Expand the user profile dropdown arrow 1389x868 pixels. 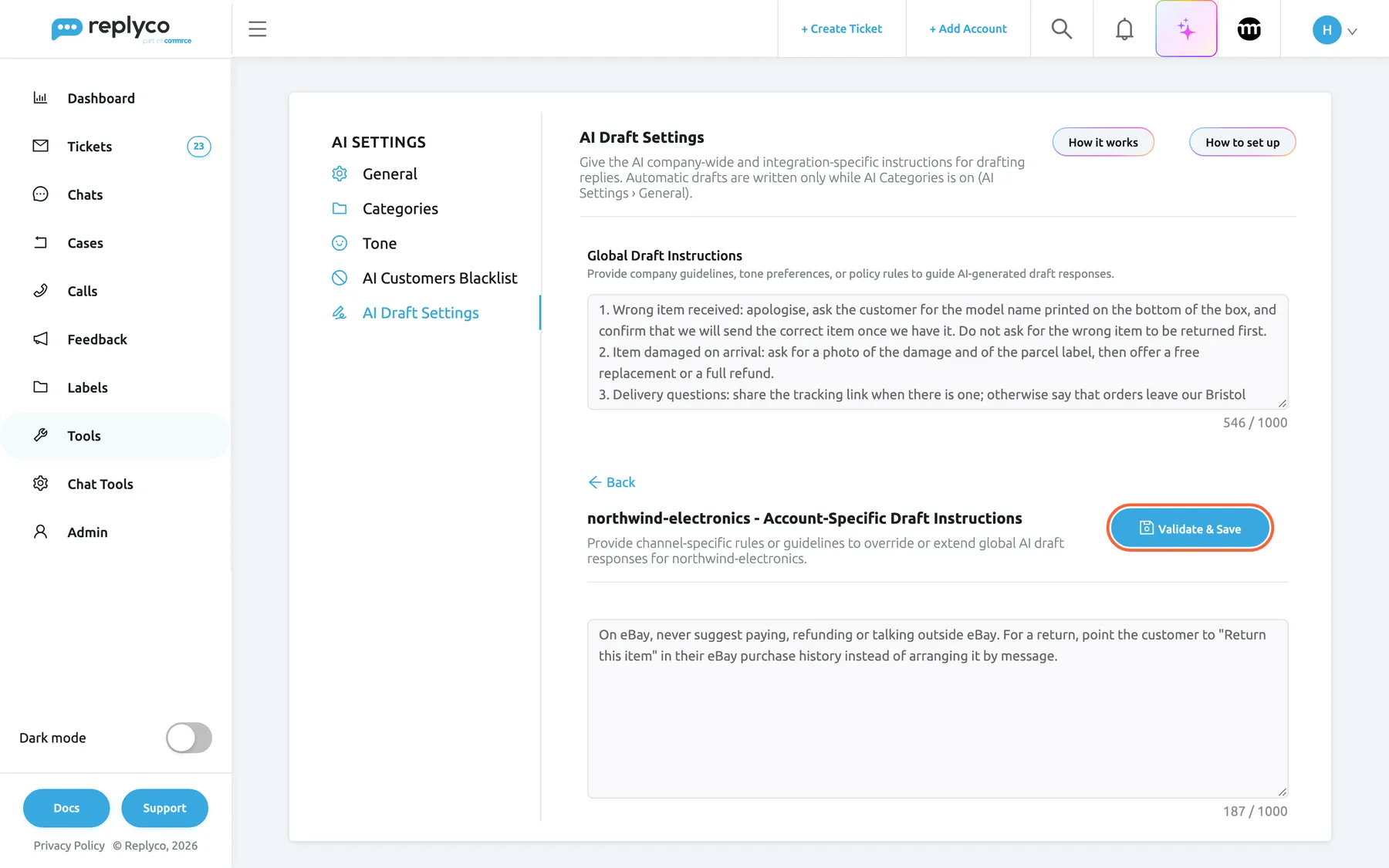(1352, 32)
